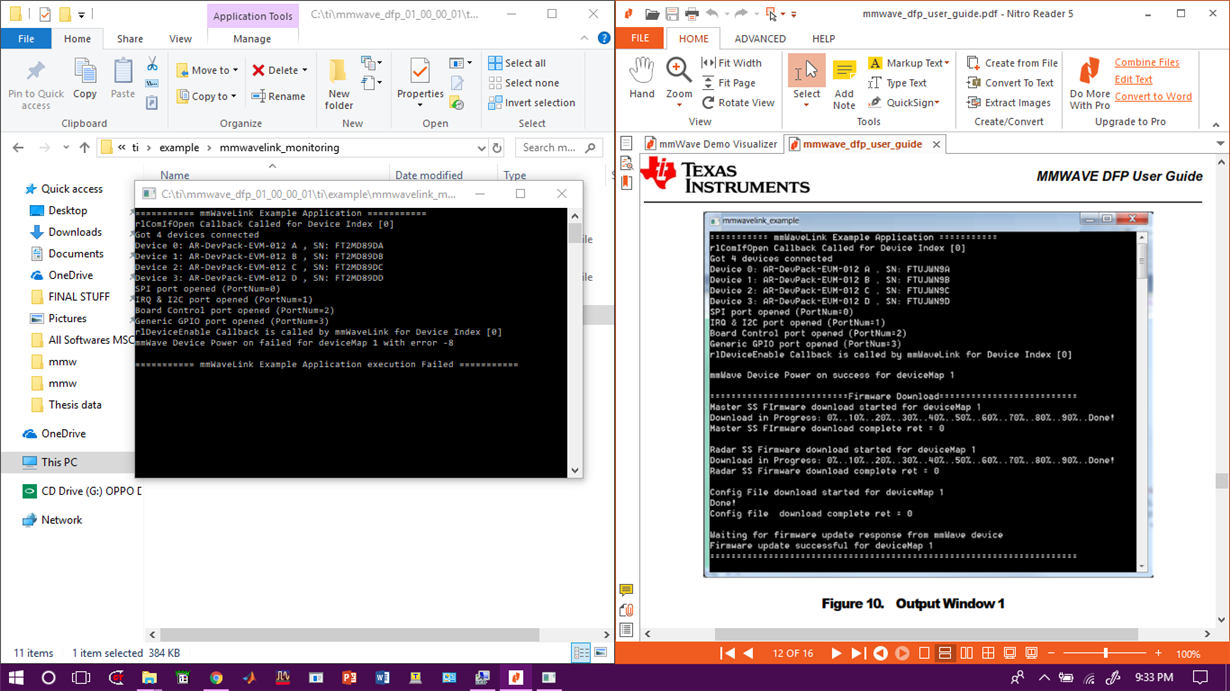Select single page view mode
The height and width of the screenshot is (691, 1230).
(x=924, y=654)
